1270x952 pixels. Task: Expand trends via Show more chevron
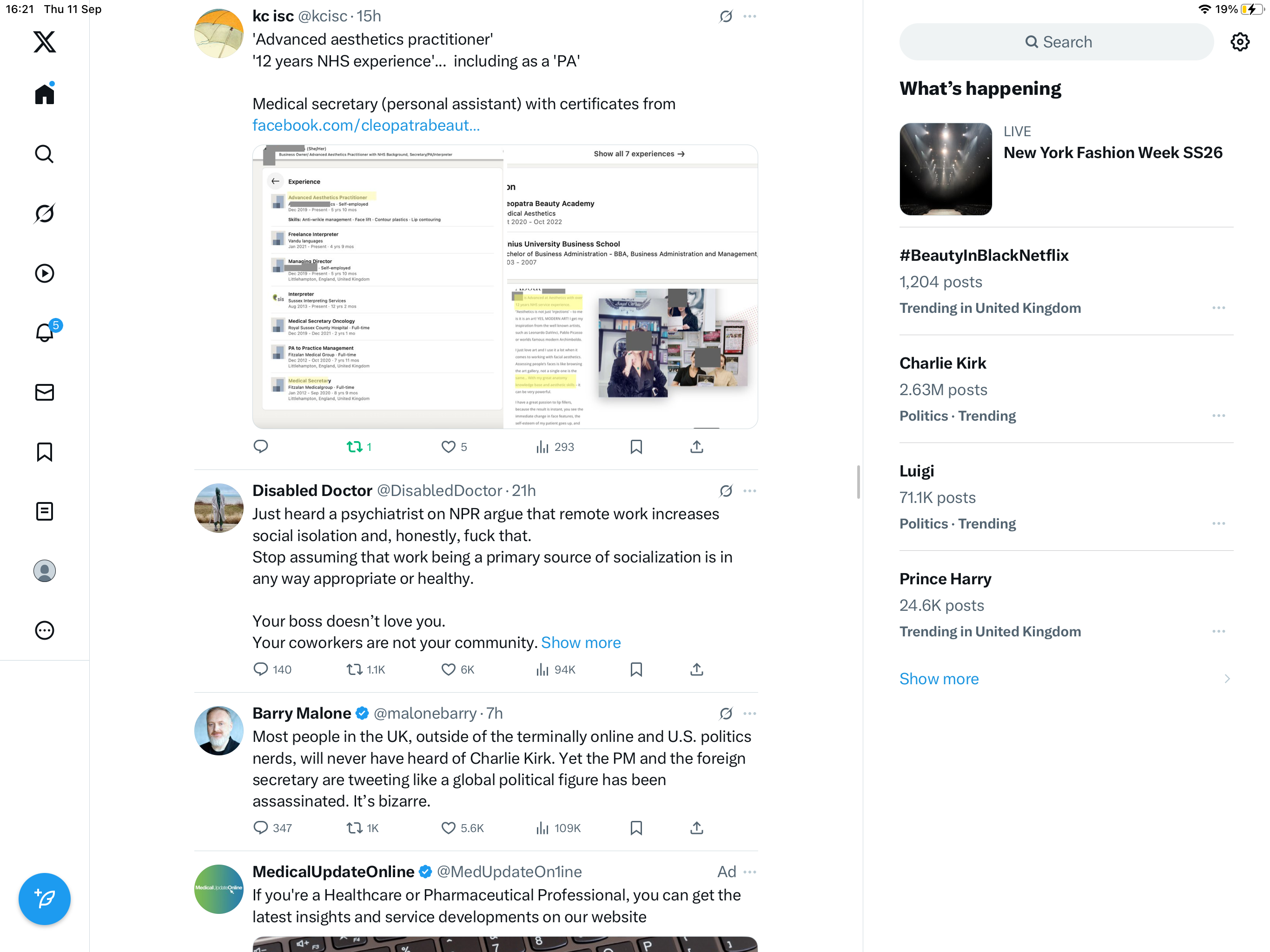pyautogui.click(x=1227, y=679)
